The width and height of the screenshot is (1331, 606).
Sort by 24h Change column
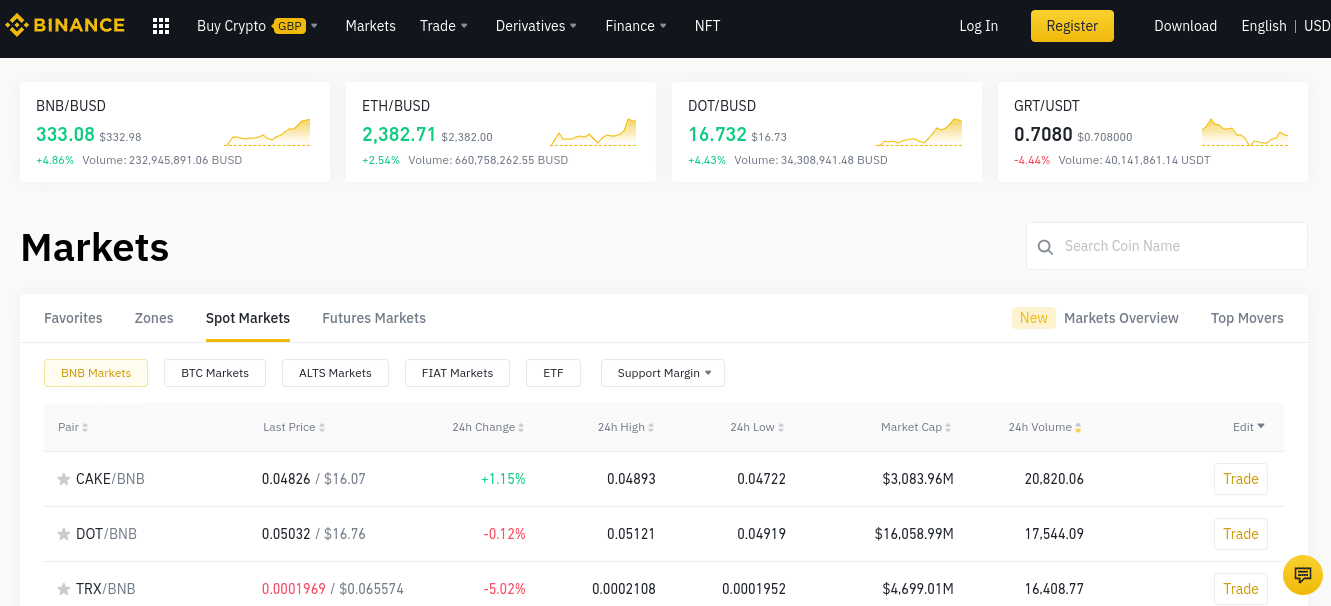488,427
